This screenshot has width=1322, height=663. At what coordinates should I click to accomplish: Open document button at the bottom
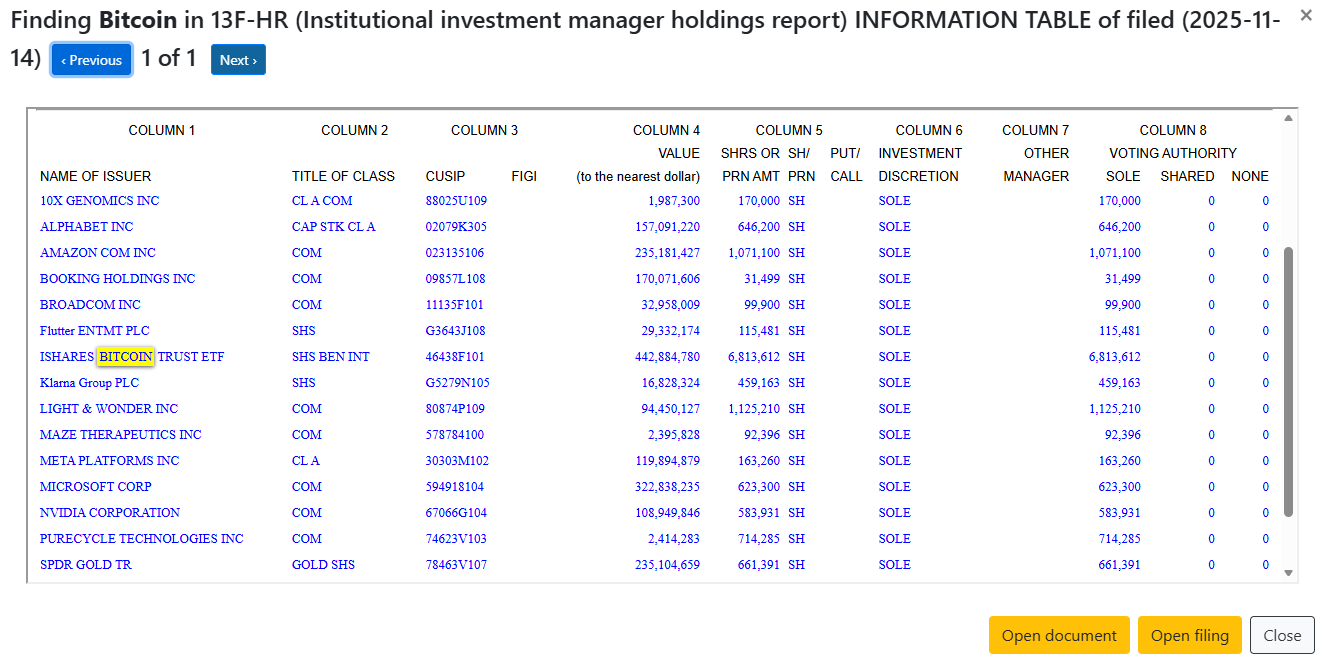pyautogui.click(x=1059, y=635)
